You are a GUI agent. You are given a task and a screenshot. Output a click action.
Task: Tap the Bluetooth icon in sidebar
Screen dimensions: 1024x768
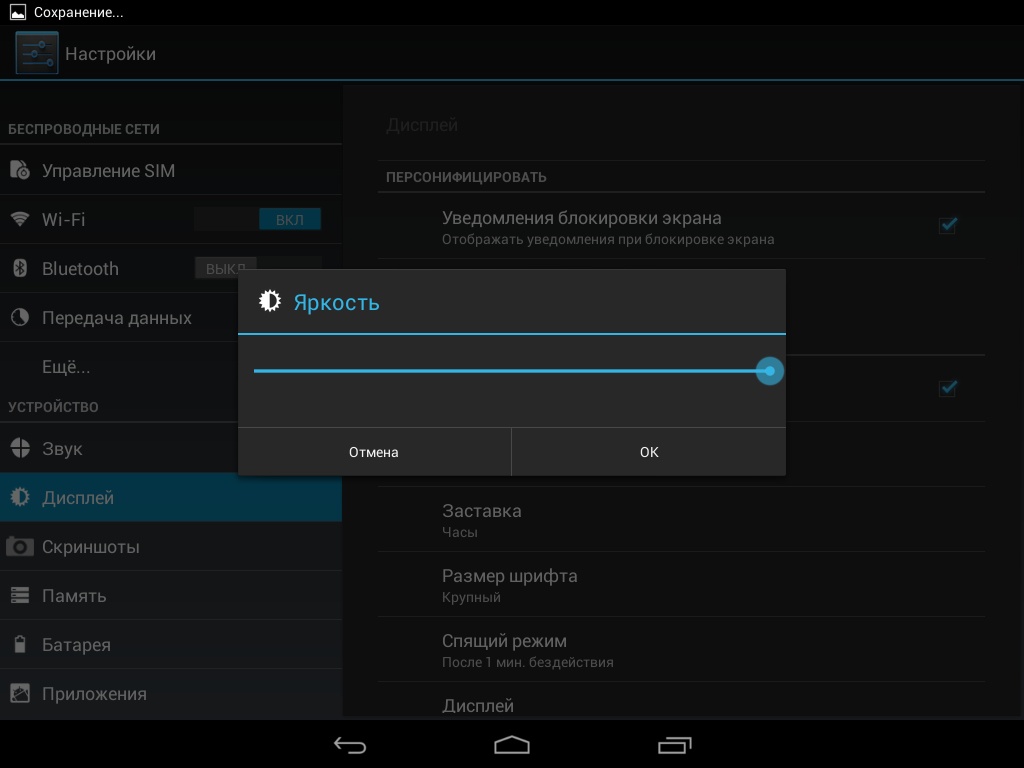pyautogui.click(x=20, y=268)
